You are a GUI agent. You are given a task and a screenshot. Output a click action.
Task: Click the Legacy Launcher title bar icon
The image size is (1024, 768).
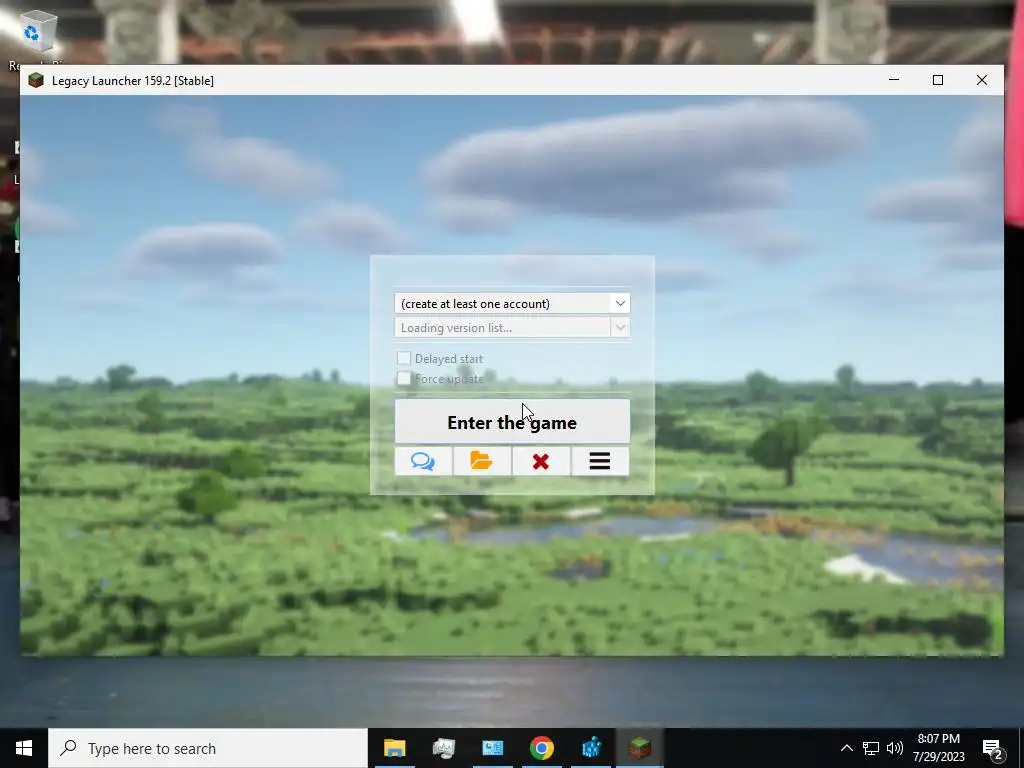(36, 80)
